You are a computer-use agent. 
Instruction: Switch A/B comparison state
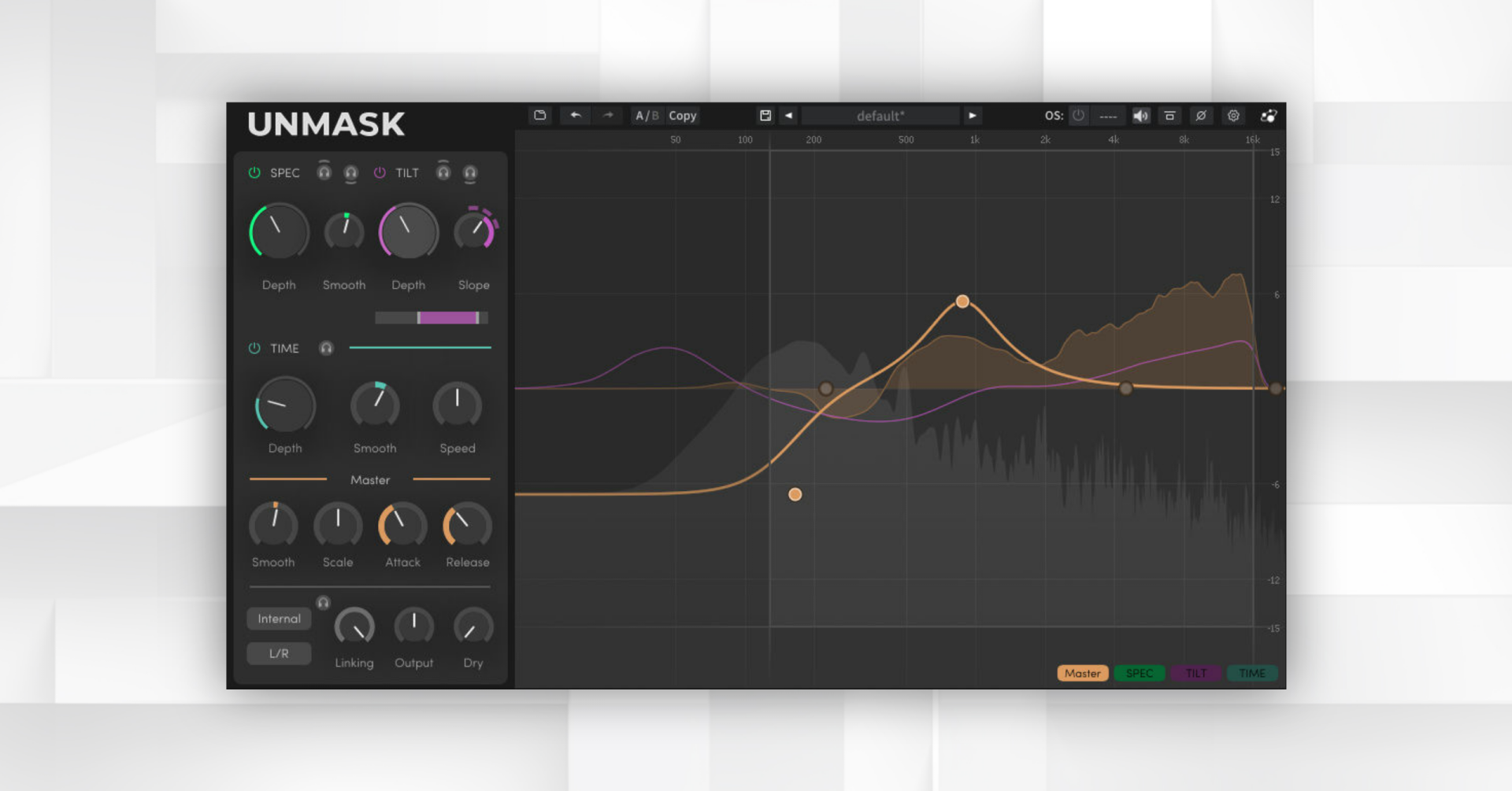(x=647, y=116)
